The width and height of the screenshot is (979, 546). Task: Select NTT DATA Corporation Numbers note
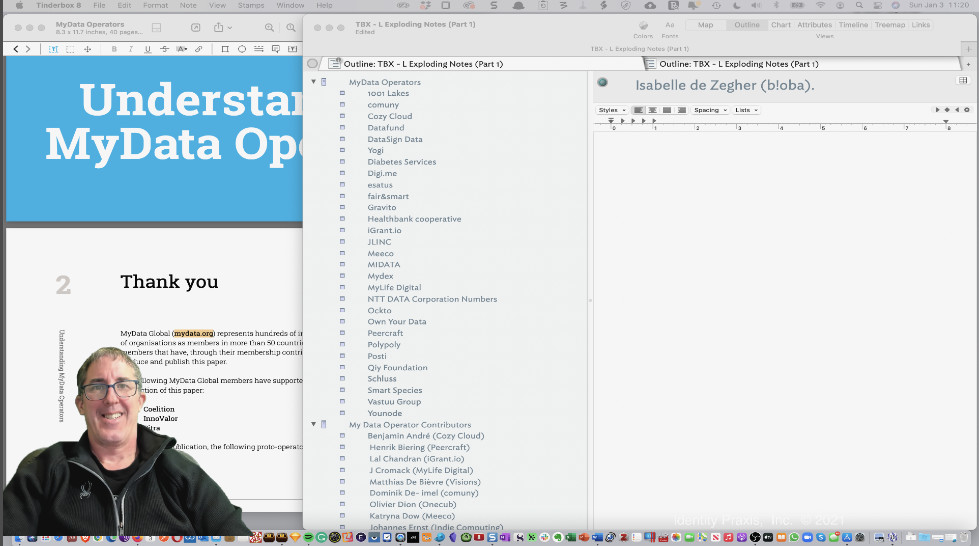[x=432, y=299]
